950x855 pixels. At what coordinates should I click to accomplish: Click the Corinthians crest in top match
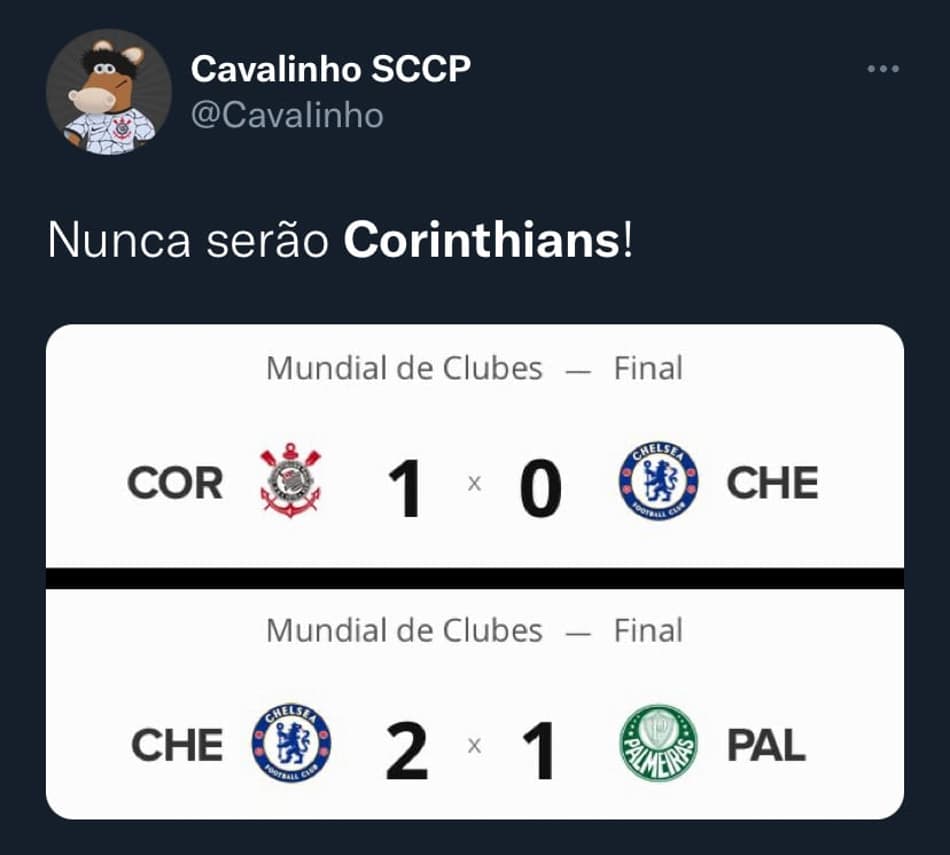(x=290, y=481)
